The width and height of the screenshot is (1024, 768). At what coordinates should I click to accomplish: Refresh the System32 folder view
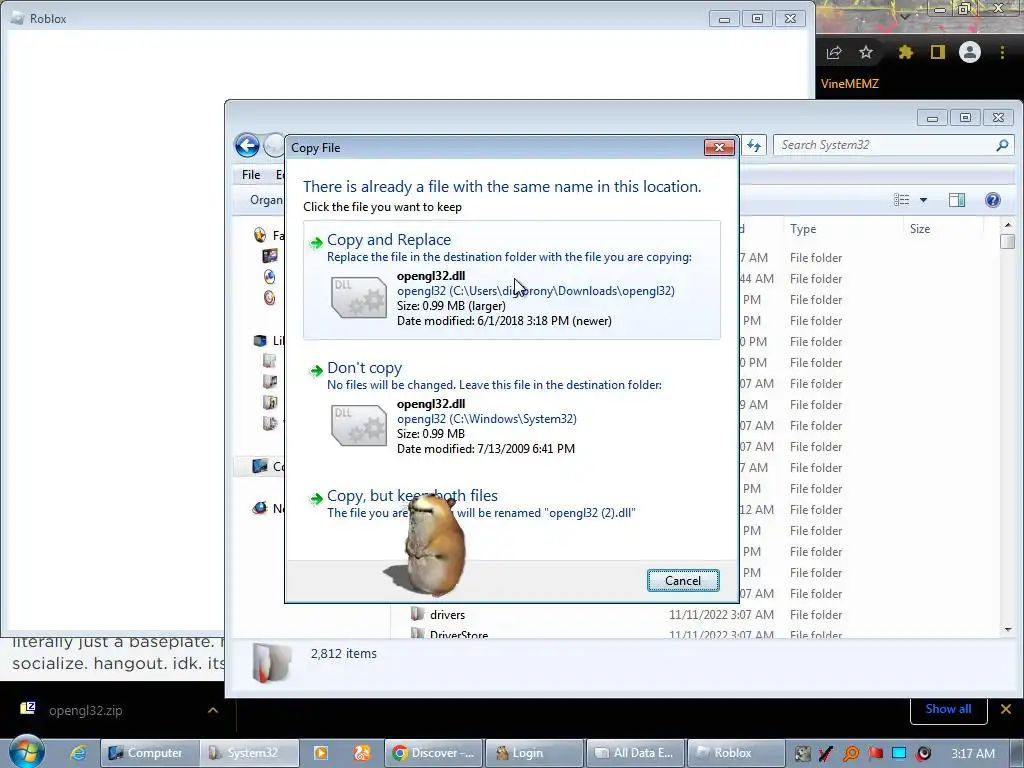[754, 145]
